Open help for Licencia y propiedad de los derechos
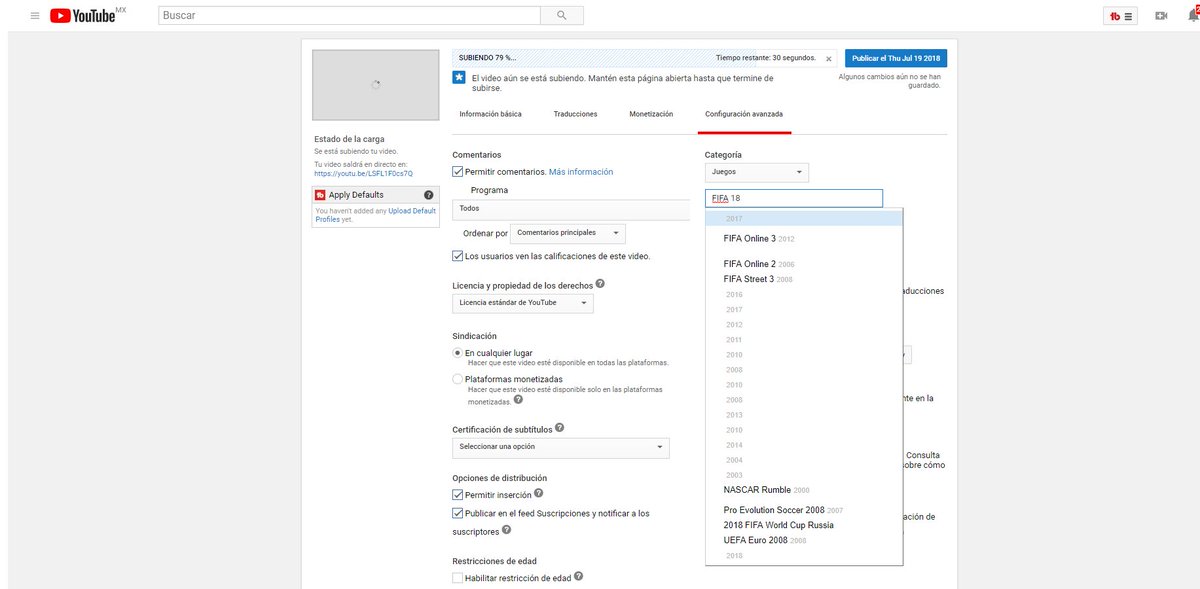Viewport: 1200px width, 589px height. tap(600, 284)
